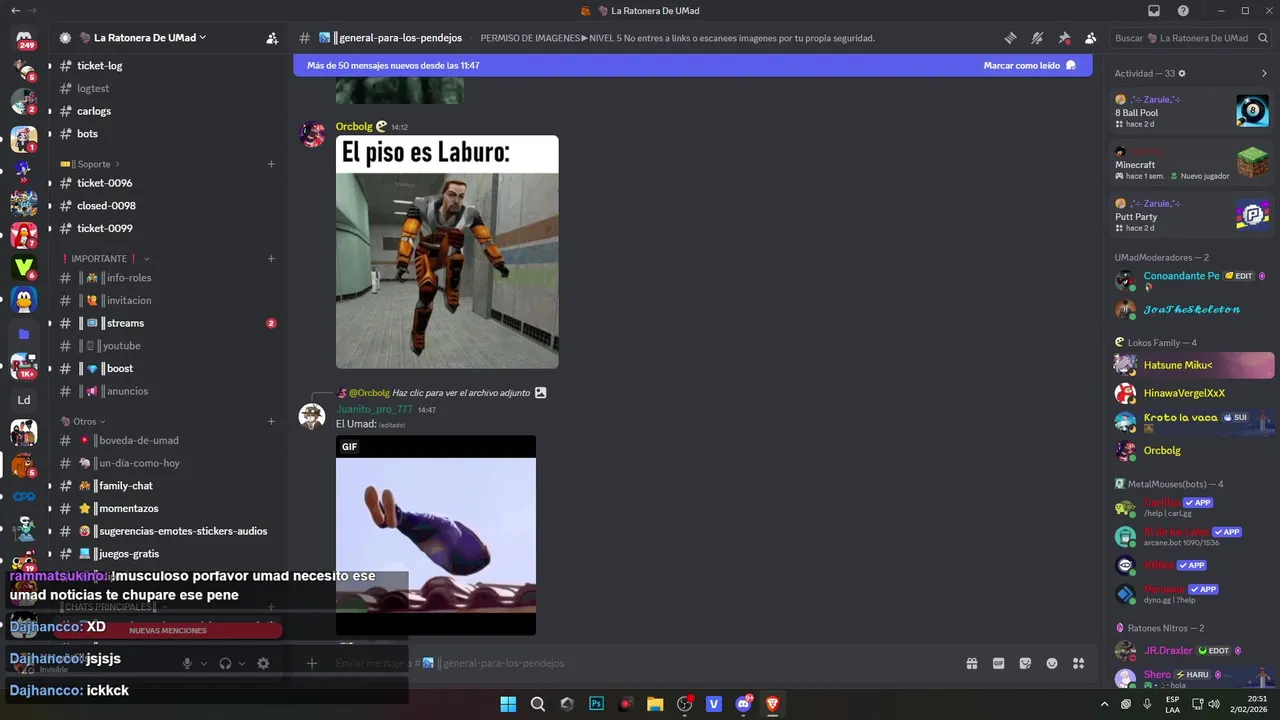This screenshot has height=720, width=1280.
Task: Open the Minecraft activity icon
Action: 1252,162
